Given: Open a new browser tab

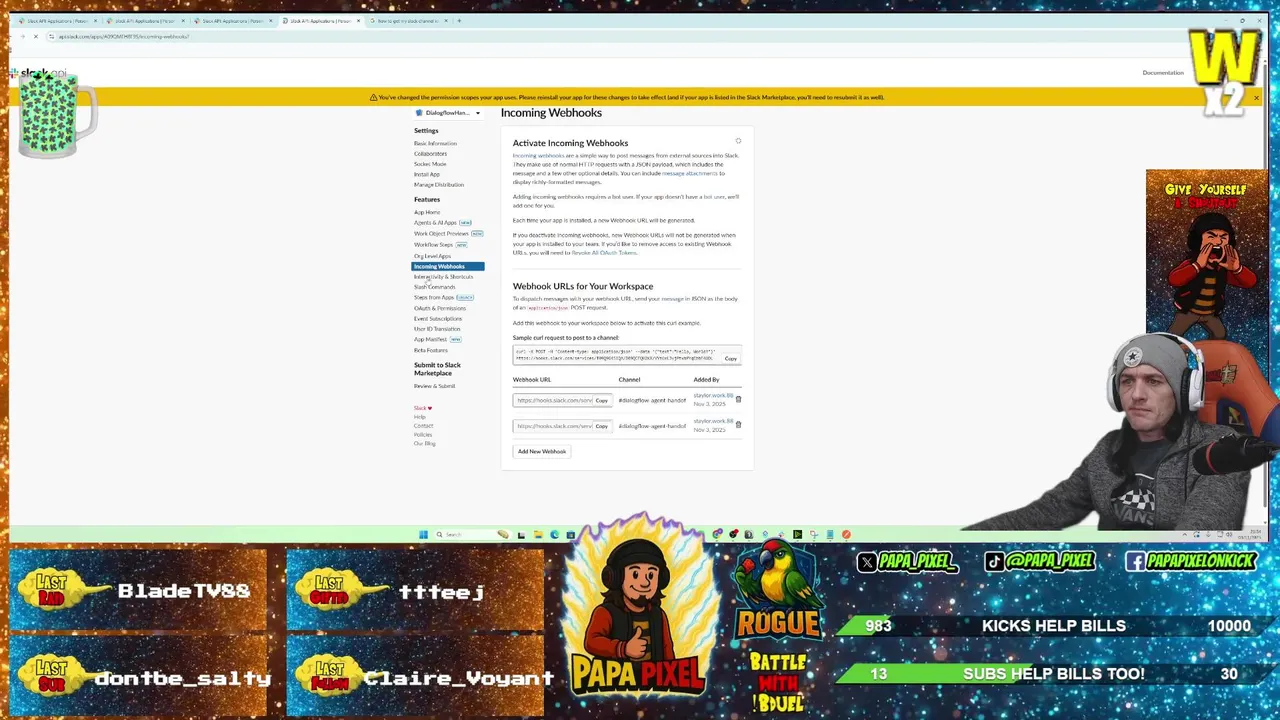Looking at the screenshot, I should tap(459, 21).
